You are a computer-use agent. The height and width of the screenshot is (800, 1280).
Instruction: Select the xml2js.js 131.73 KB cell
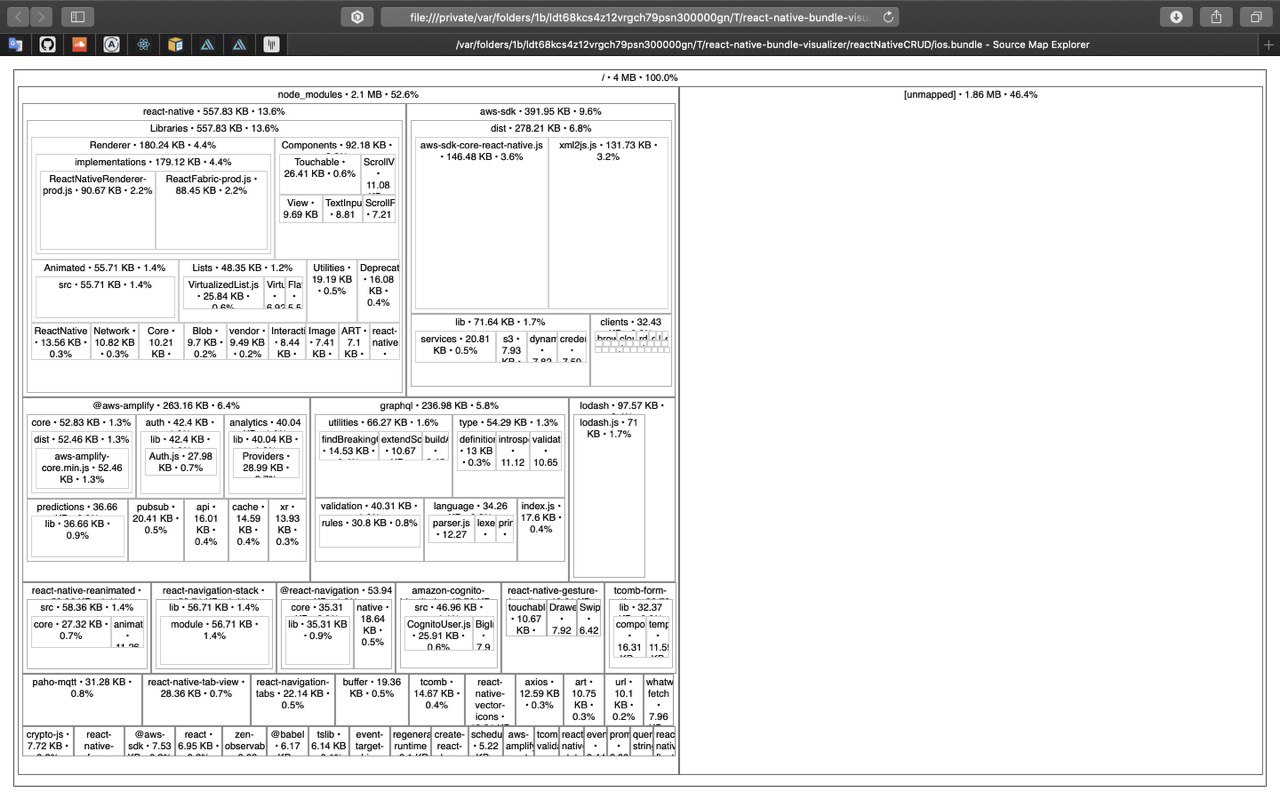tap(608, 223)
